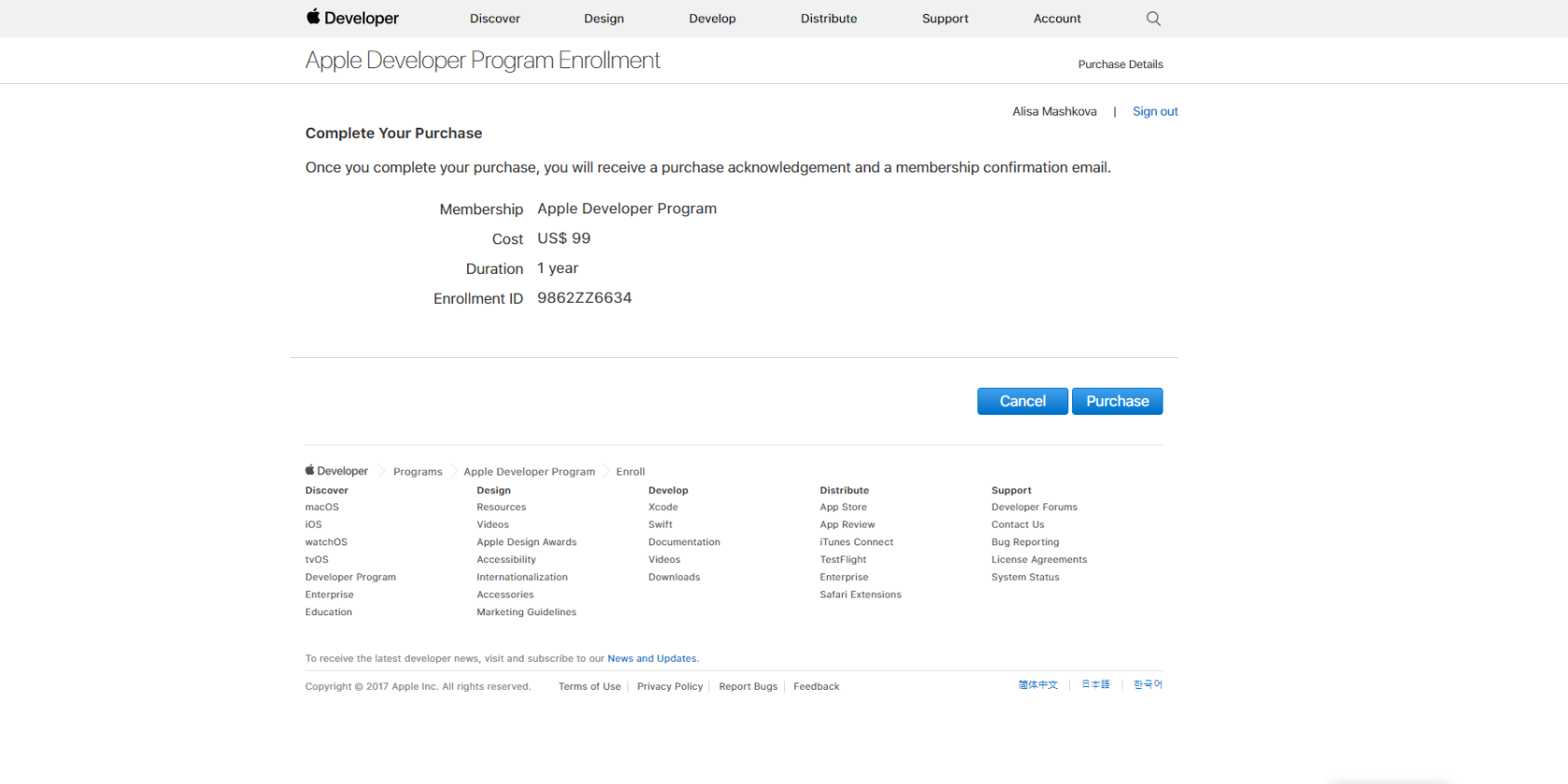1568x784 pixels.
Task: Go to the Swift link
Action: click(x=660, y=525)
